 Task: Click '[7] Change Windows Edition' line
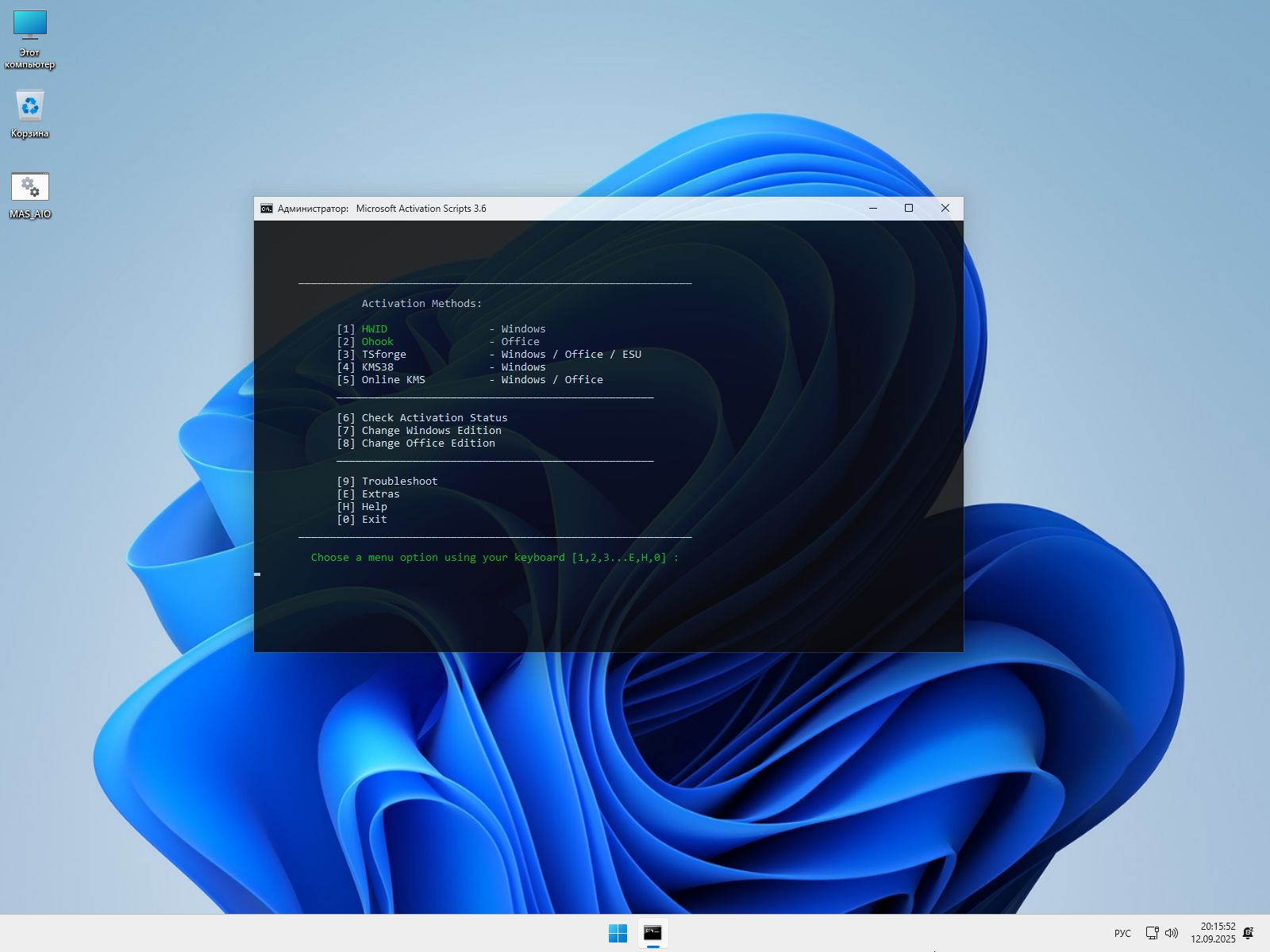coord(419,431)
